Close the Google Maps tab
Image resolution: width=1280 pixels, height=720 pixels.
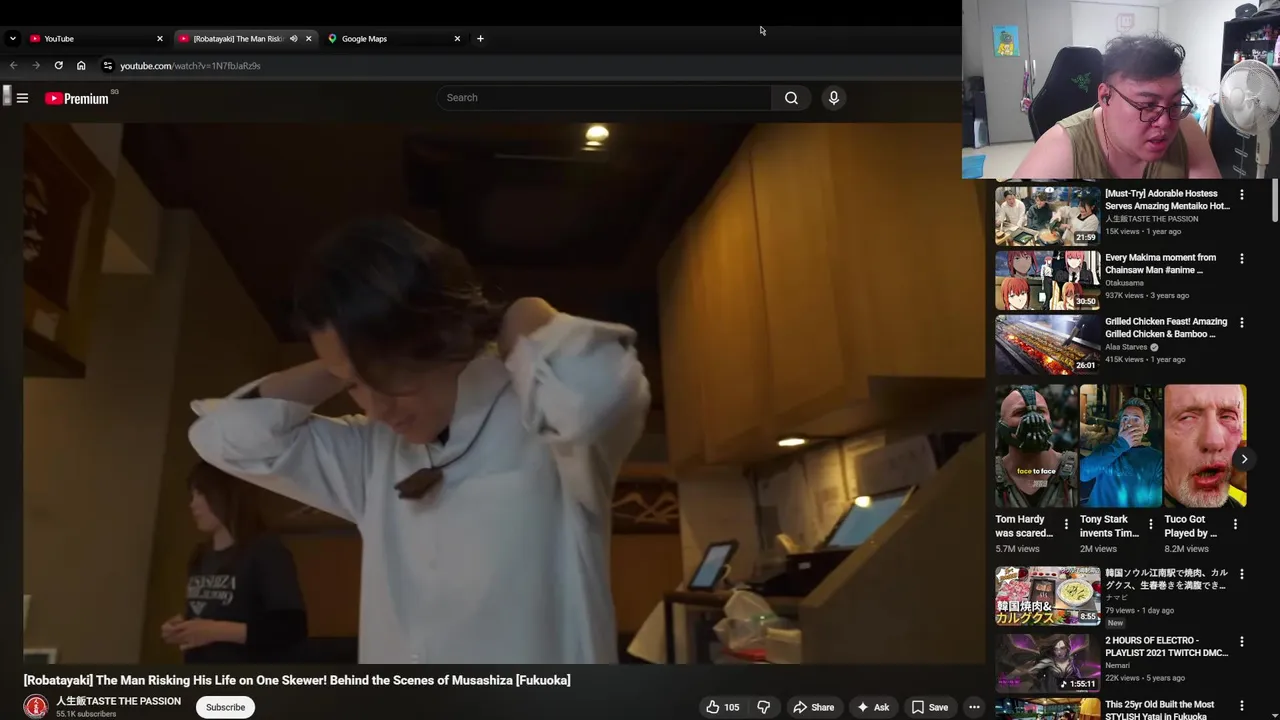click(x=457, y=39)
